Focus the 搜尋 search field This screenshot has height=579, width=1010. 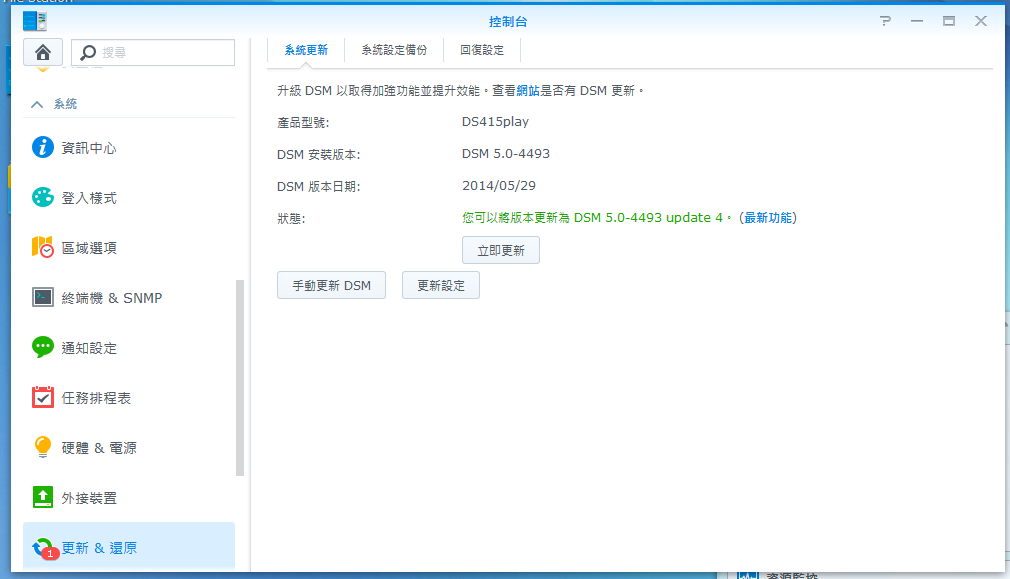[x=153, y=52]
